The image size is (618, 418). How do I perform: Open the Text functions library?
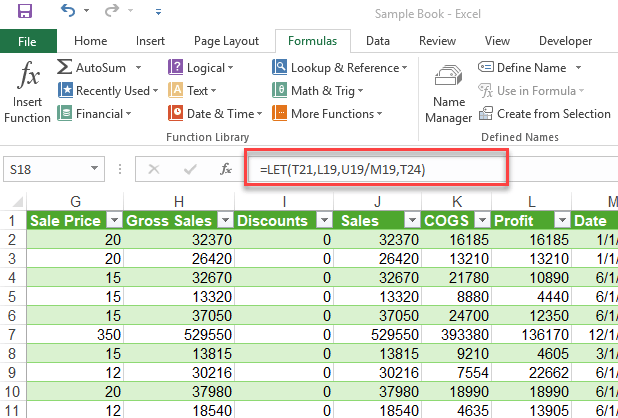(x=196, y=90)
